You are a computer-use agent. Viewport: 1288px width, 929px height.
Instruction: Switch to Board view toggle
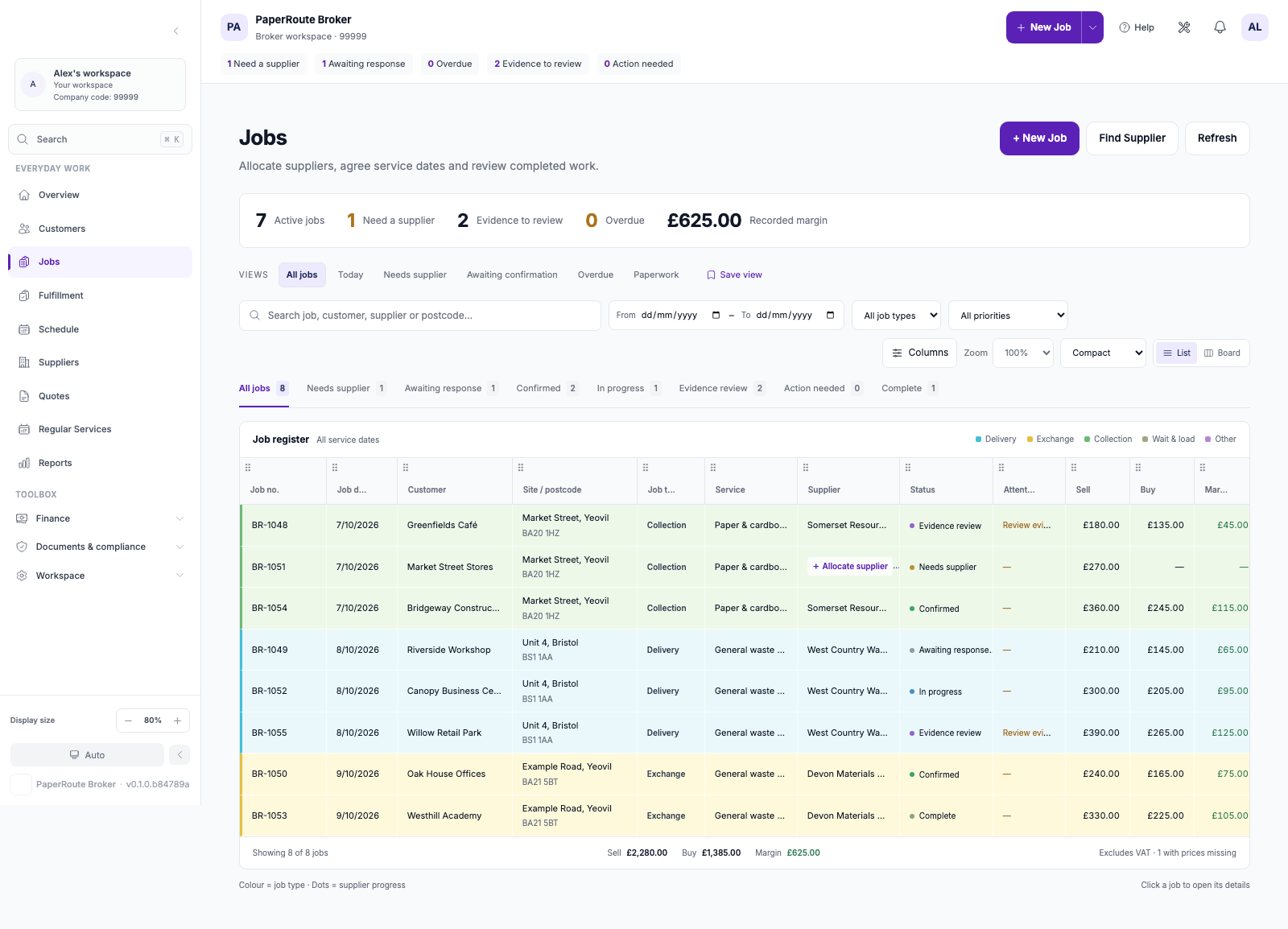[x=1222, y=353]
